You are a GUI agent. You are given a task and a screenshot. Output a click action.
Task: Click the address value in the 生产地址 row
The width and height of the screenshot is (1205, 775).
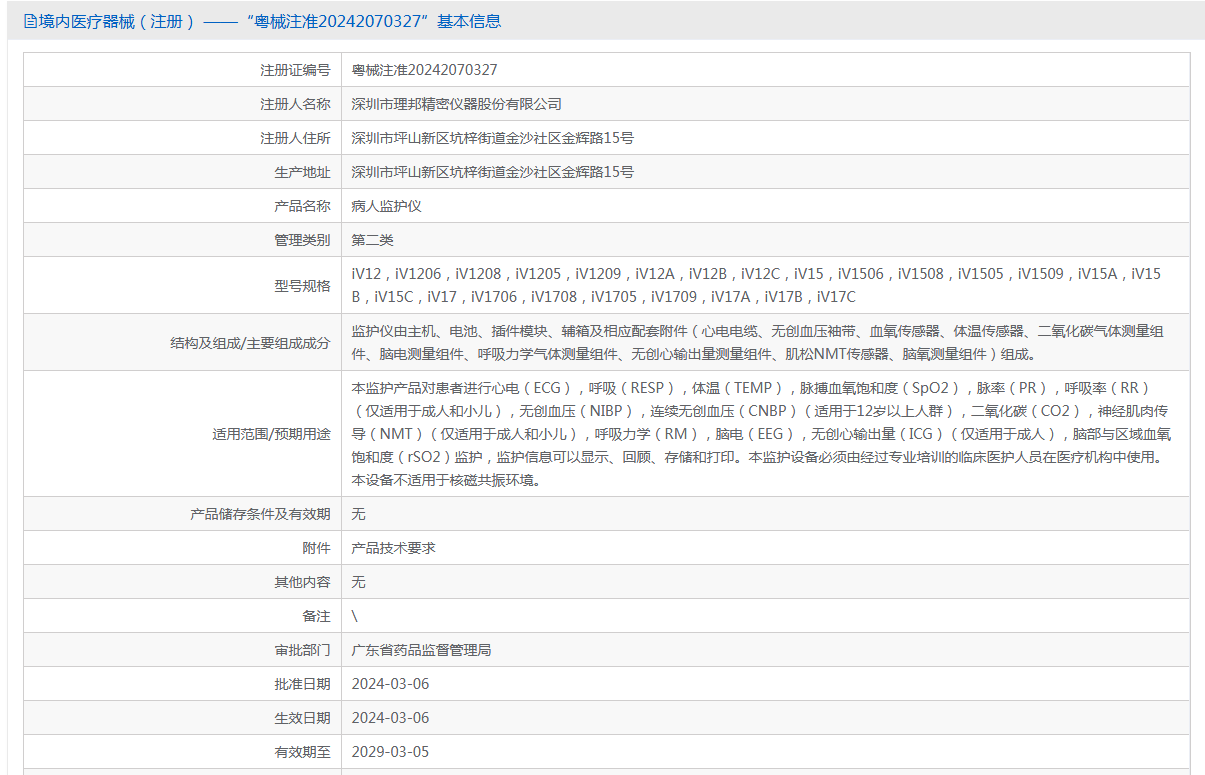click(x=492, y=172)
